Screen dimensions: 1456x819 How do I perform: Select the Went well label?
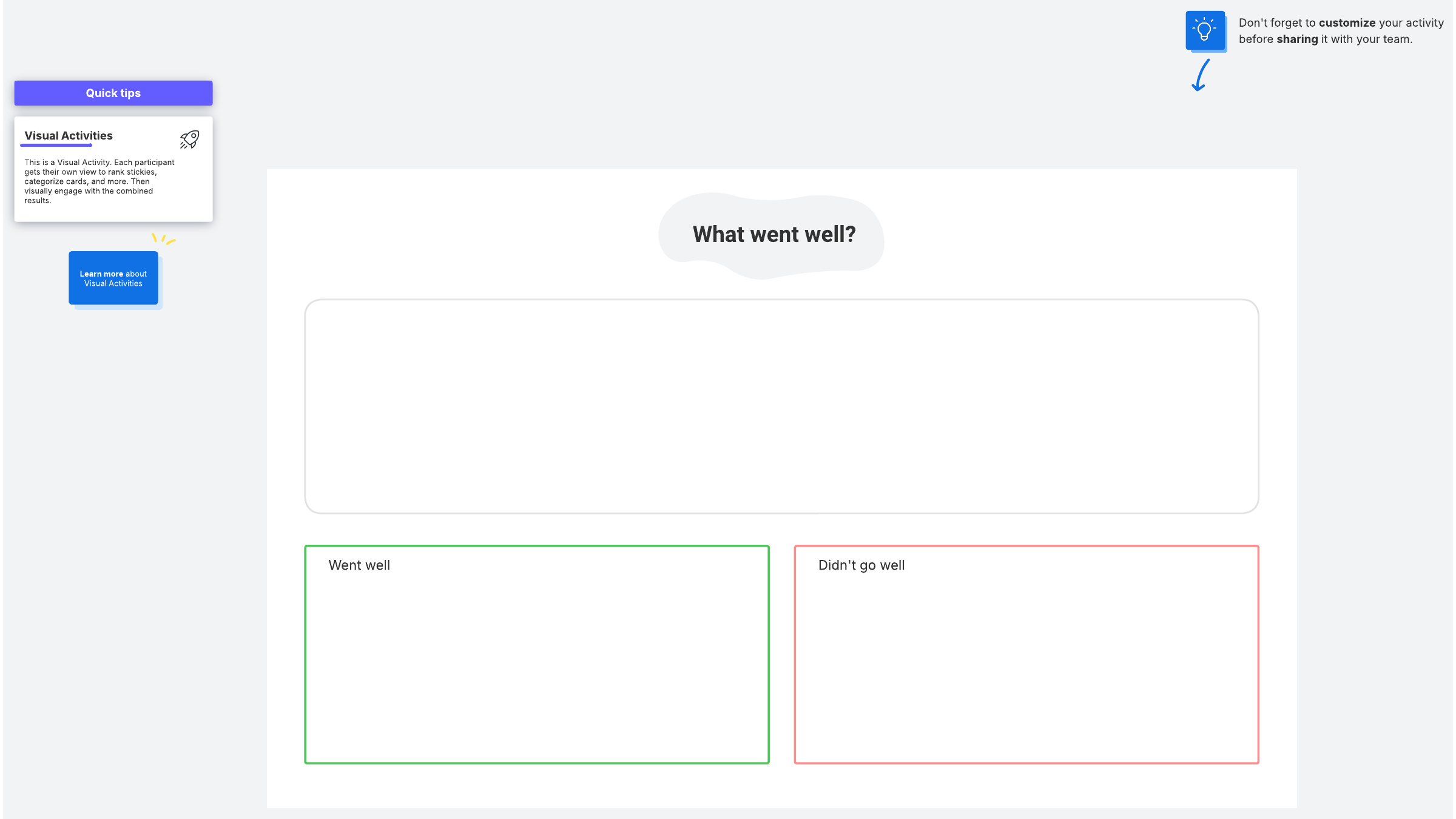click(359, 565)
